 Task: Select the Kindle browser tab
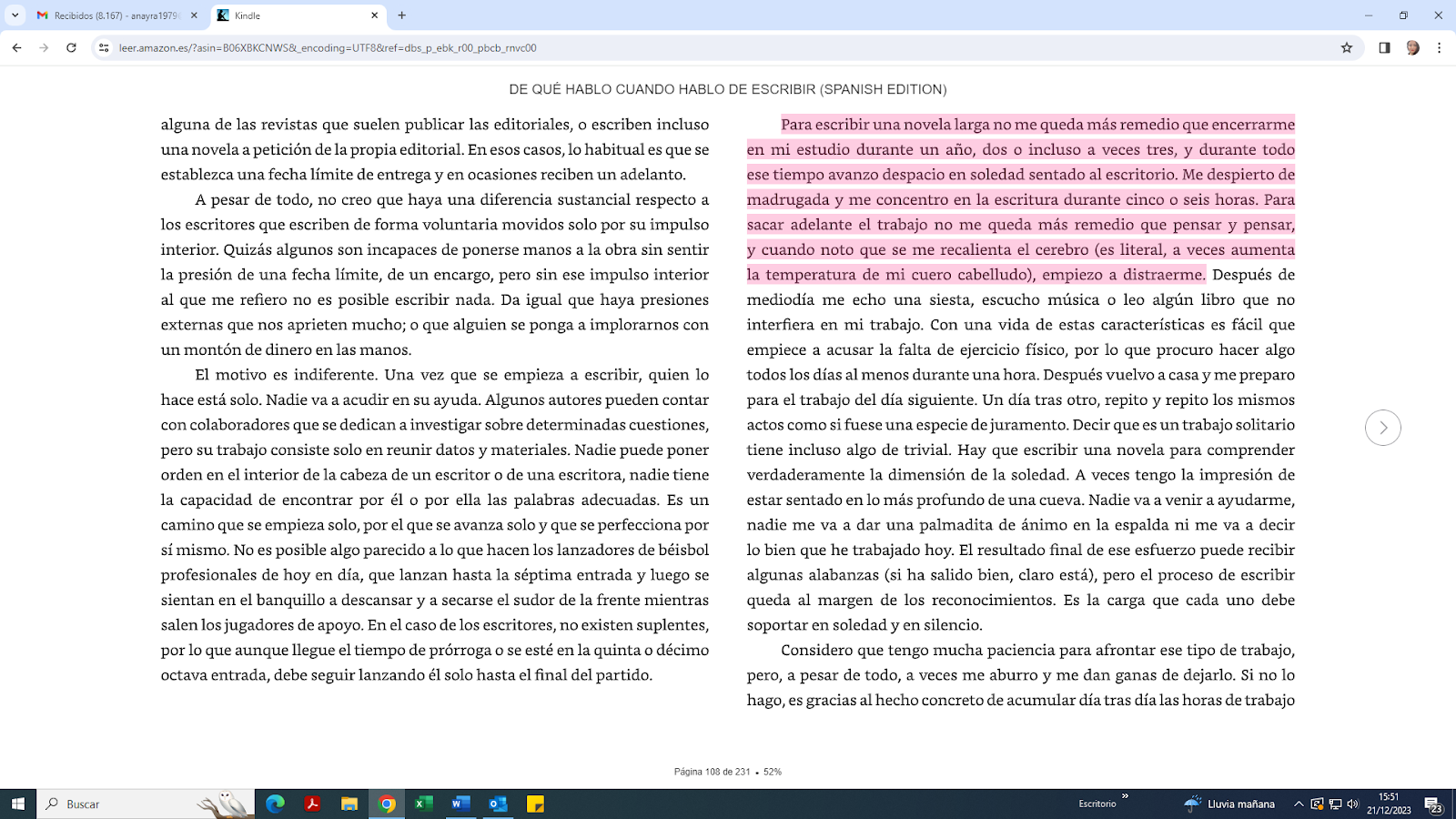tap(298, 15)
